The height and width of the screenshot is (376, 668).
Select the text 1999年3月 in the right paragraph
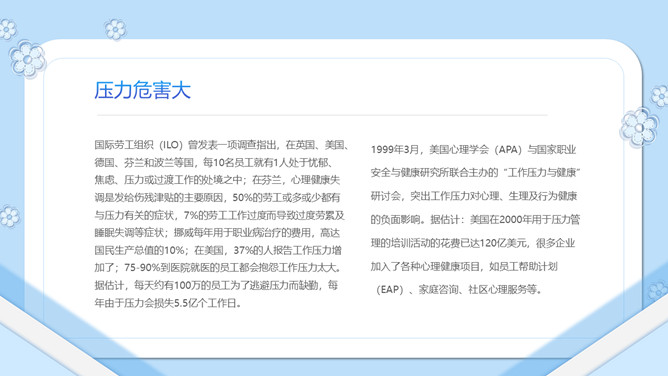395,149
